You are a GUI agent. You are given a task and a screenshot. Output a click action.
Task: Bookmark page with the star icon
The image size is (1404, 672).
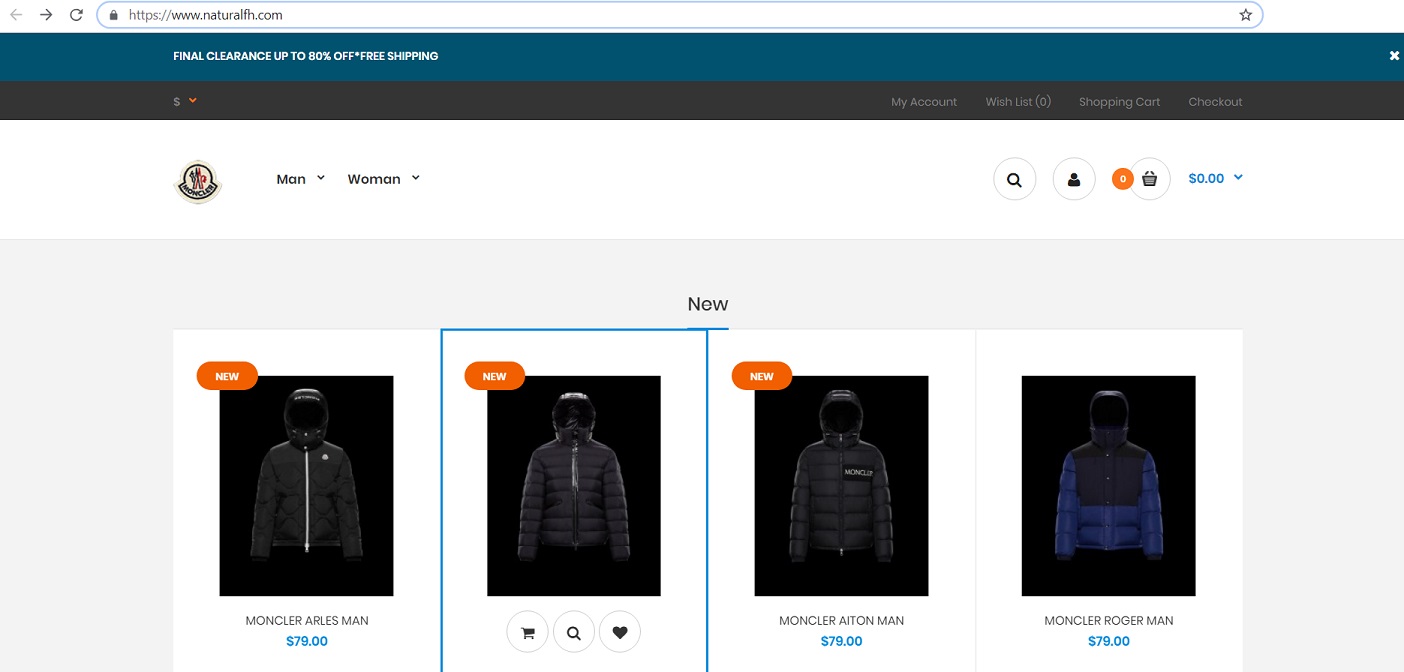(1245, 15)
